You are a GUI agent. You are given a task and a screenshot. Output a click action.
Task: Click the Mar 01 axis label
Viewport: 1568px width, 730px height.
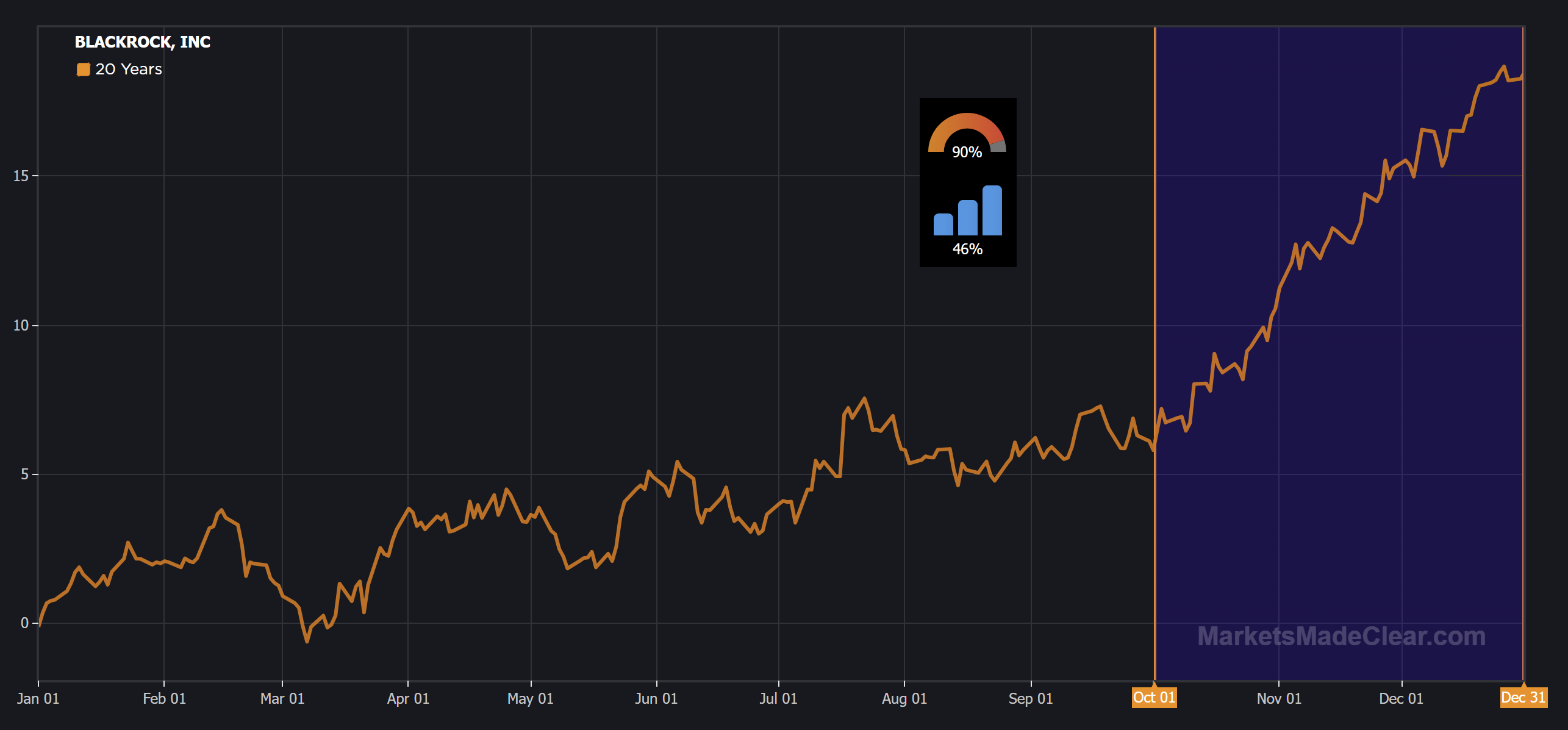282,699
